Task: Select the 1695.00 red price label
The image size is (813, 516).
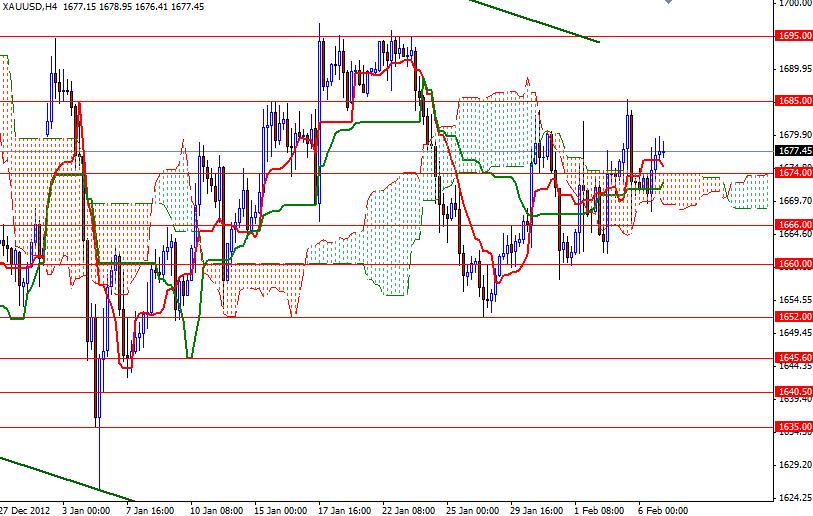Action: point(792,36)
